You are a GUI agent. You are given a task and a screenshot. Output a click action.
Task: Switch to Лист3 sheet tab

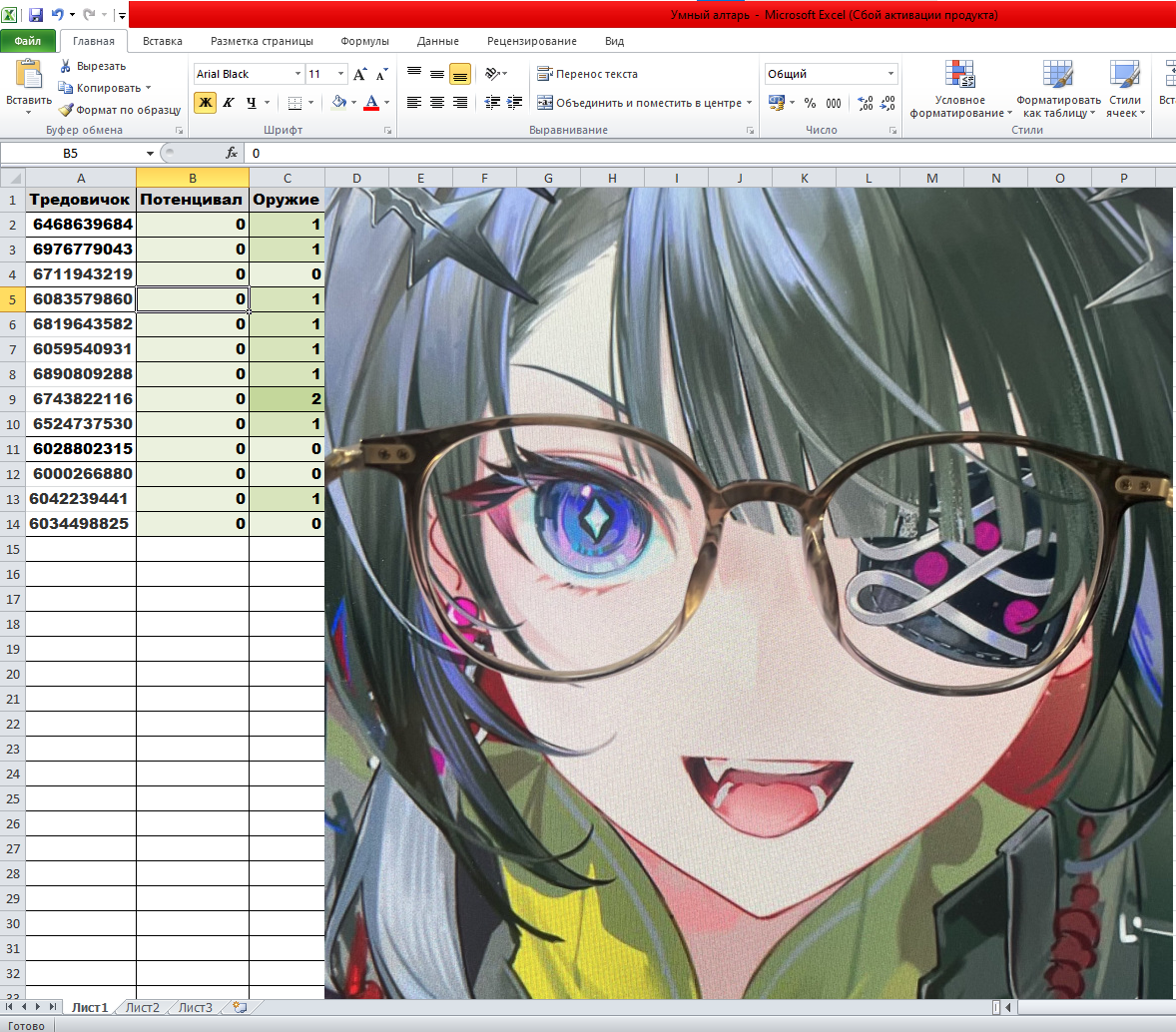click(196, 1007)
